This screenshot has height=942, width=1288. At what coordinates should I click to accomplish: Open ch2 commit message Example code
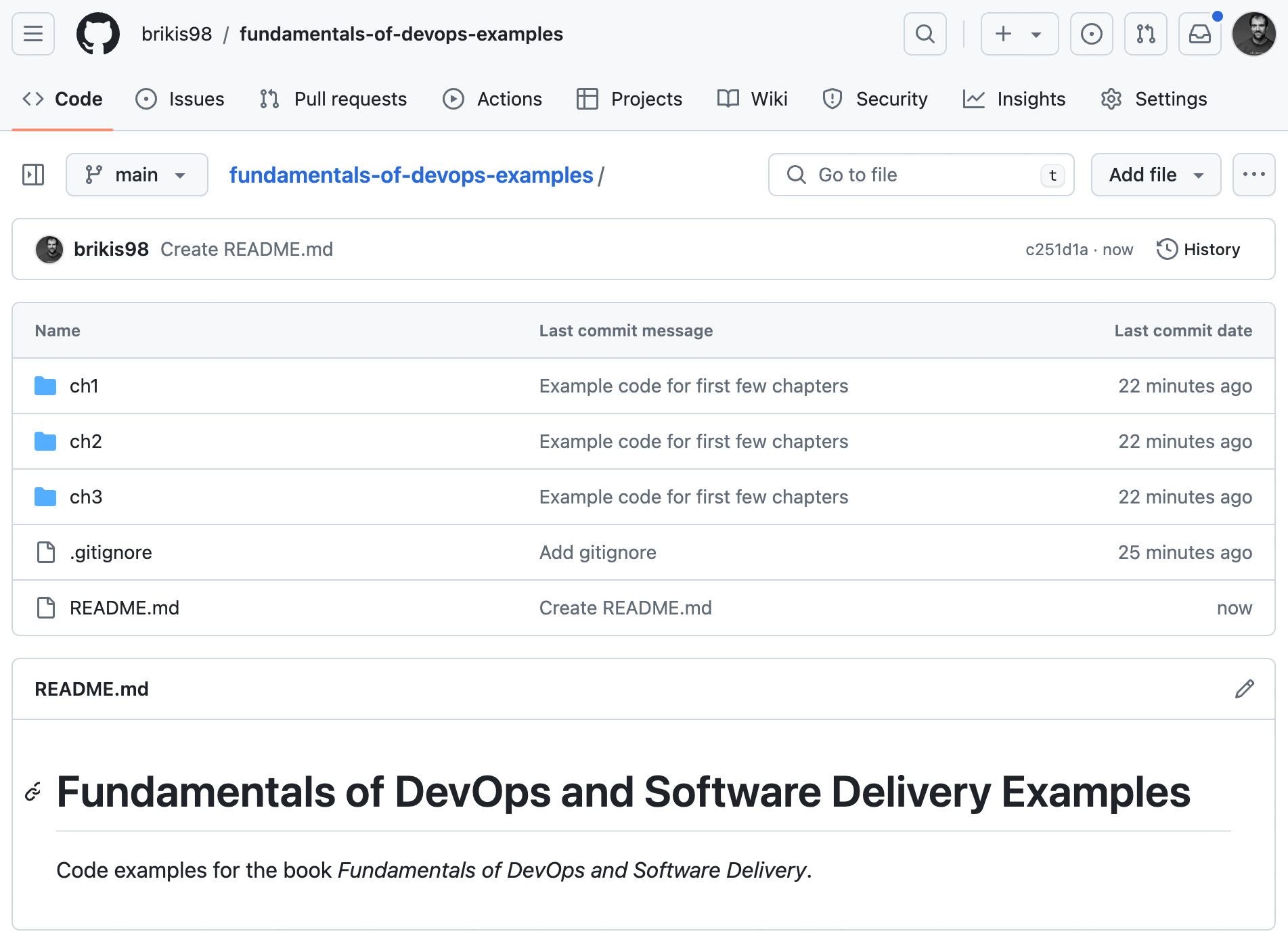click(x=694, y=441)
